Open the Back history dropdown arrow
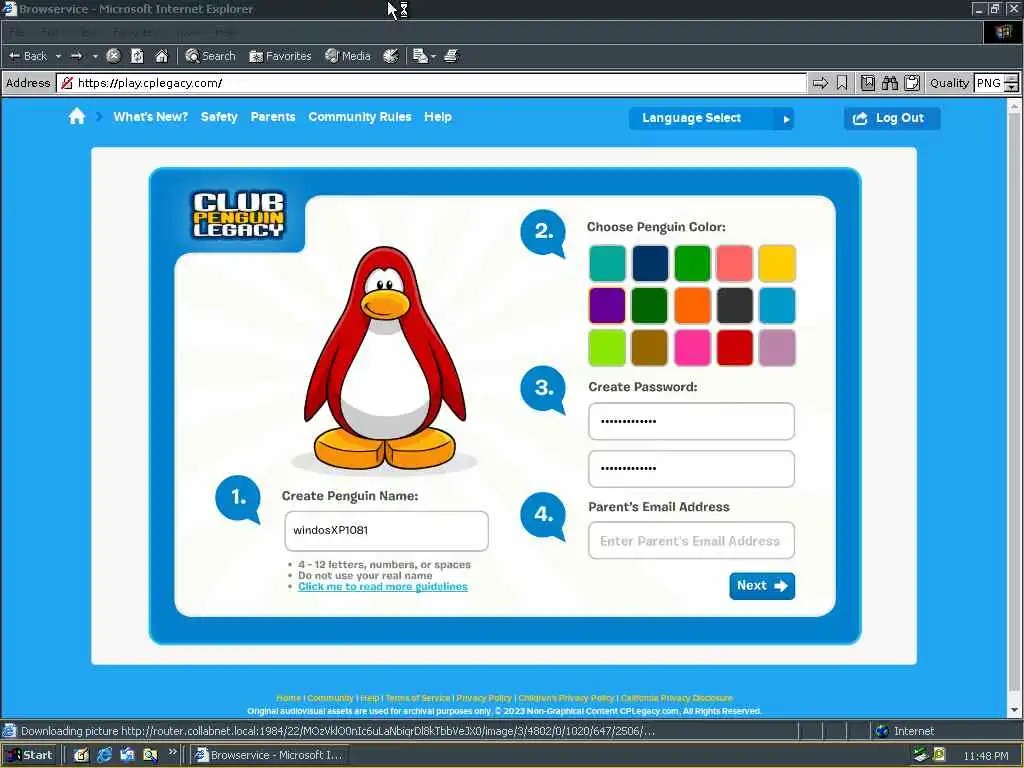Image resolution: width=1024 pixels, height=768 pixels. (58, 56)
